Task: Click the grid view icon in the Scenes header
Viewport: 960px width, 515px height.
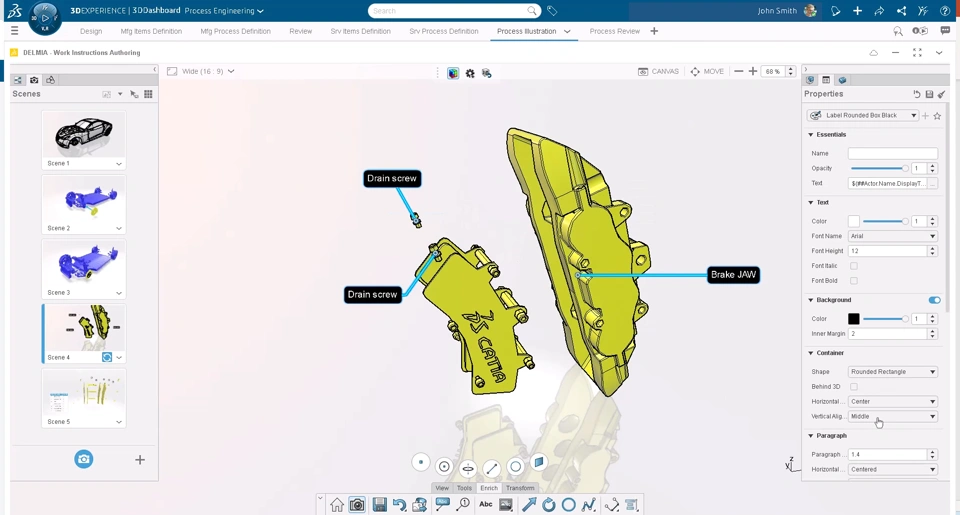Action: click(148, 94)
